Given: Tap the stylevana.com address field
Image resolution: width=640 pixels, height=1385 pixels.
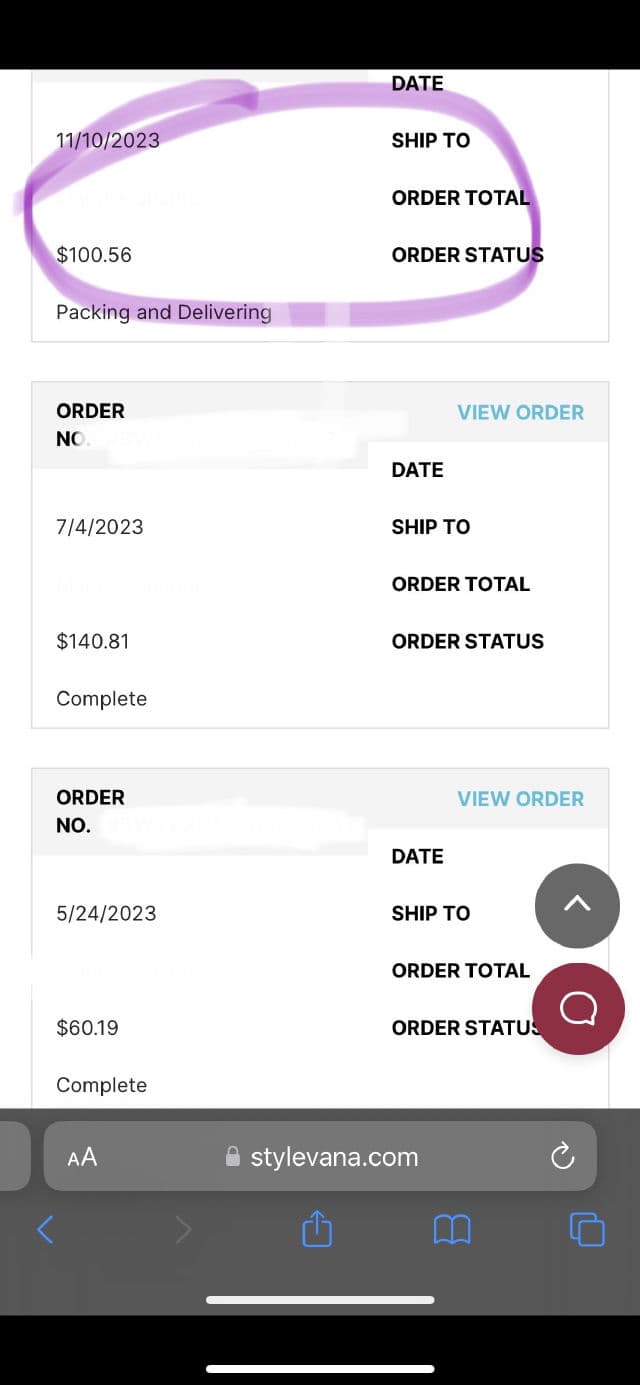Looking at the screenshot, I should [x=334, y=1157].
